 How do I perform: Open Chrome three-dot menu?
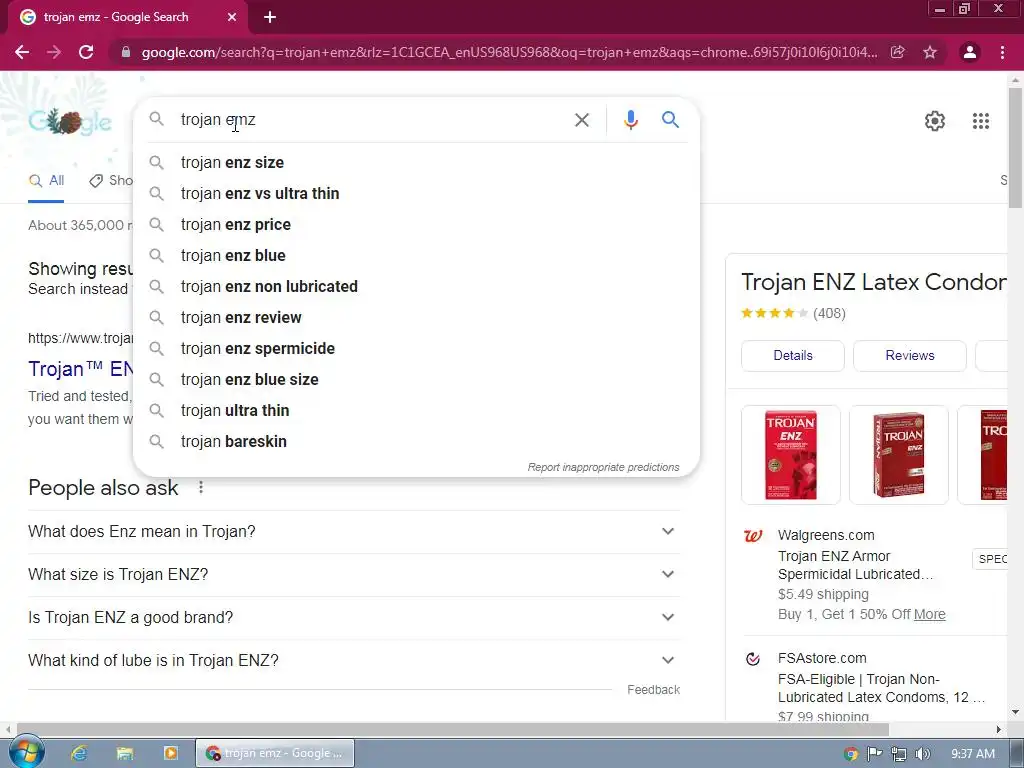click(x=1002, y=52)
